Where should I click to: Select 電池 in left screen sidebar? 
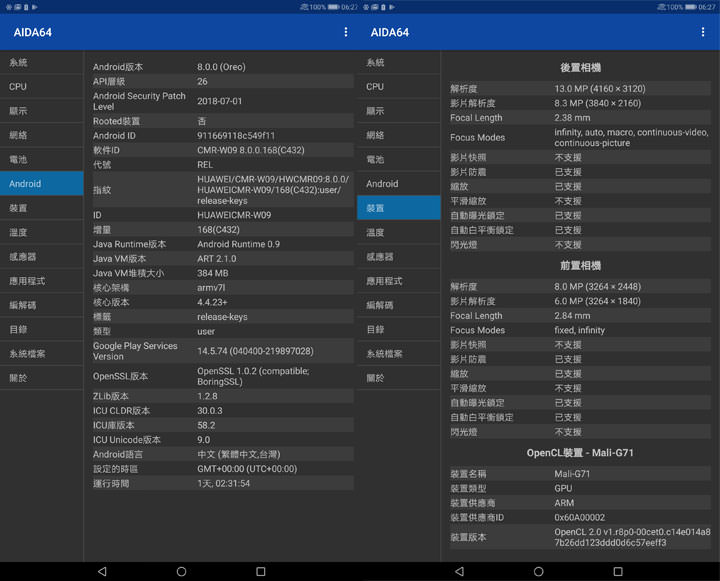pos(42,159)
